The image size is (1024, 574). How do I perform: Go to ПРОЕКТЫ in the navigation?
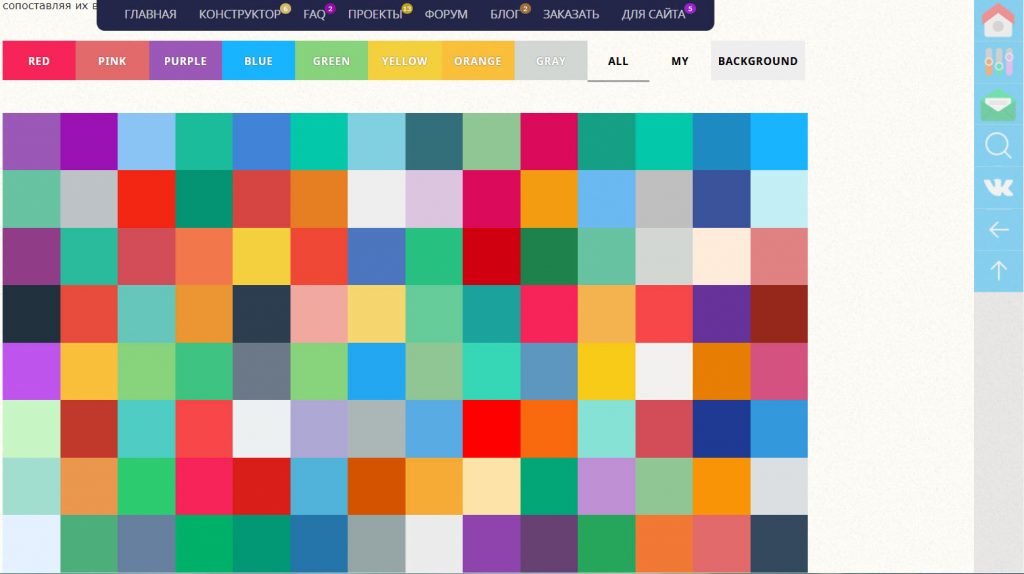[375, 14]
